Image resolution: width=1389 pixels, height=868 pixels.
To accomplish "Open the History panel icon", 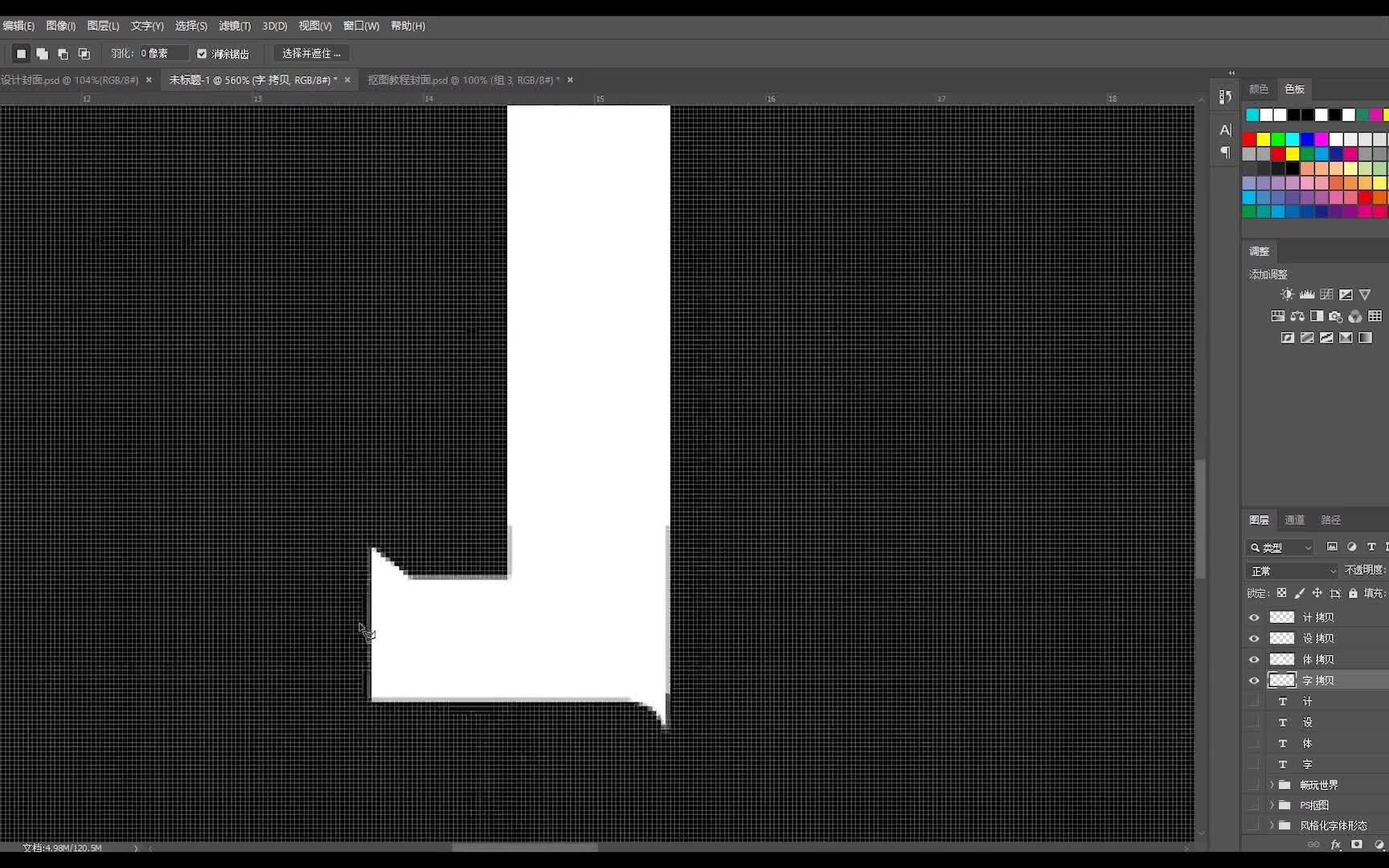I will pyautogui.click(x=1225, y=96).
